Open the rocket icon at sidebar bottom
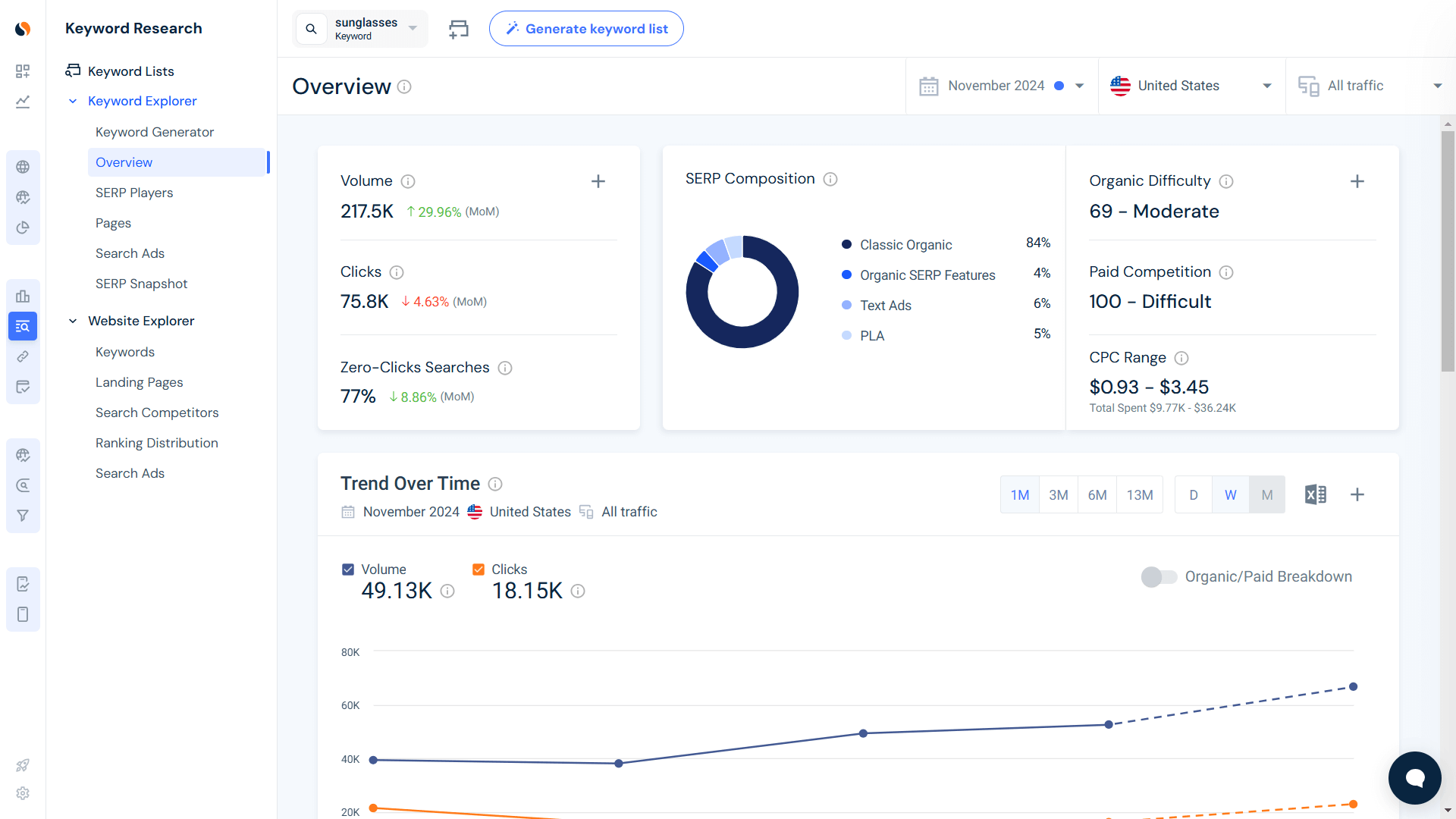 [23, 765]
